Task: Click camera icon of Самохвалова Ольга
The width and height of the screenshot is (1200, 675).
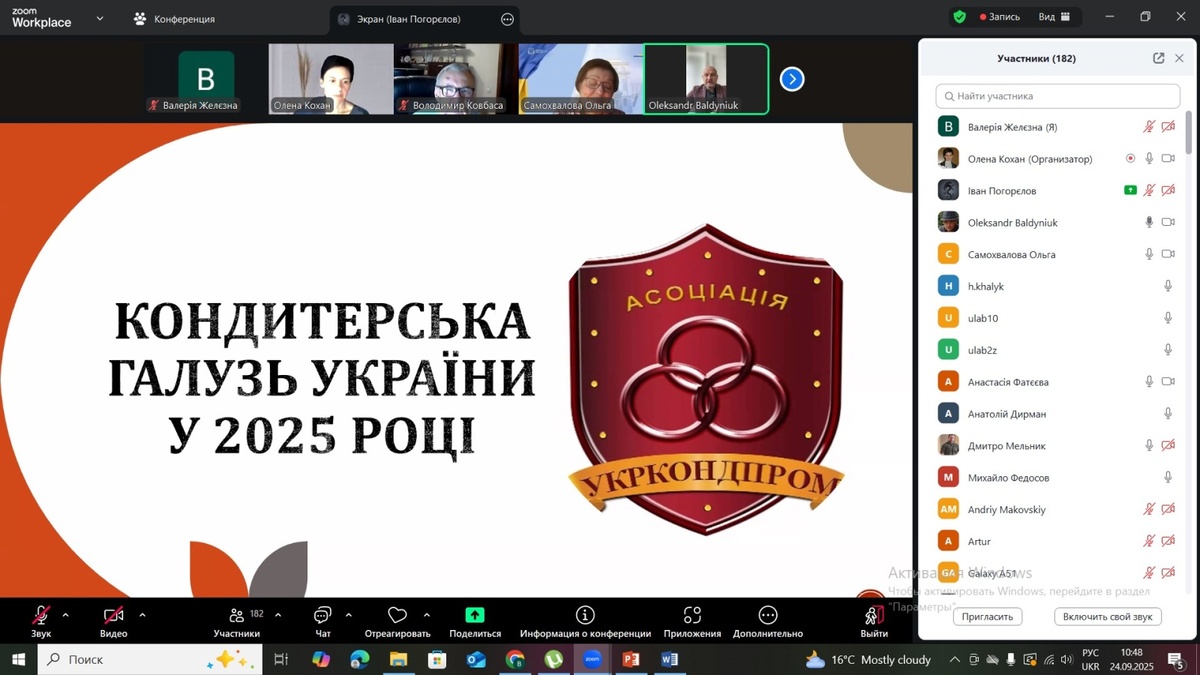Action: tap(1168, 254)
